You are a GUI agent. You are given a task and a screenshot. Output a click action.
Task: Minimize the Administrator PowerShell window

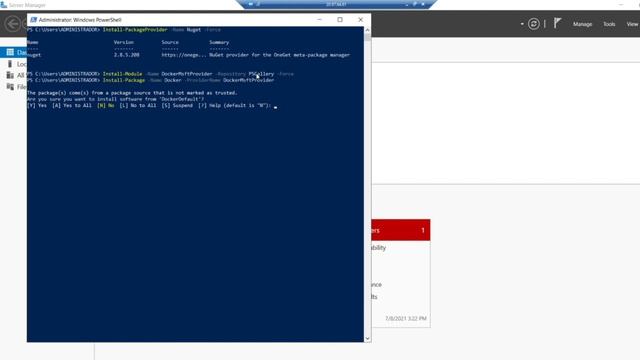320,20
